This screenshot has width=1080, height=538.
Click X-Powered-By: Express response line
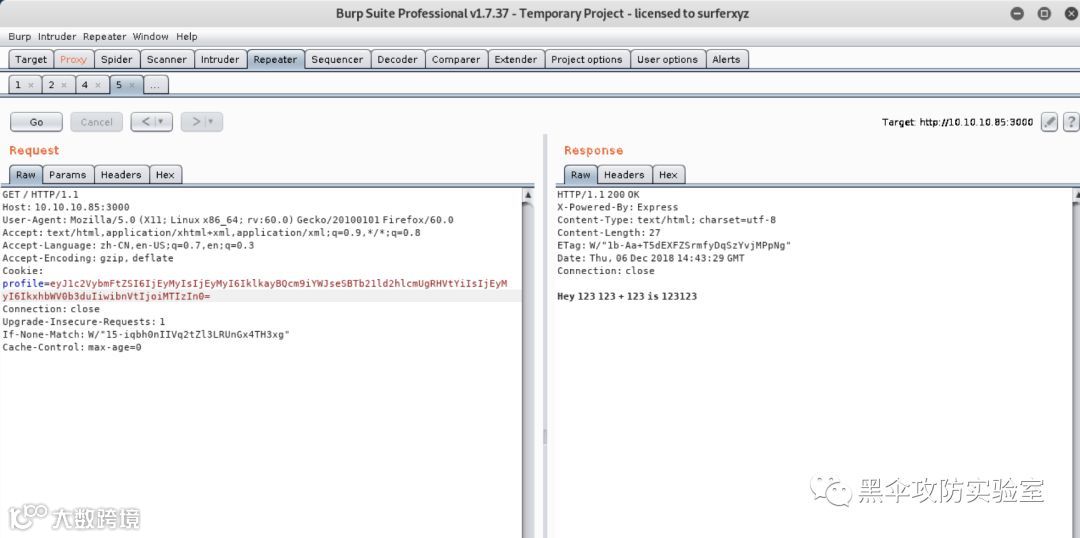click(x=617, y=207)
